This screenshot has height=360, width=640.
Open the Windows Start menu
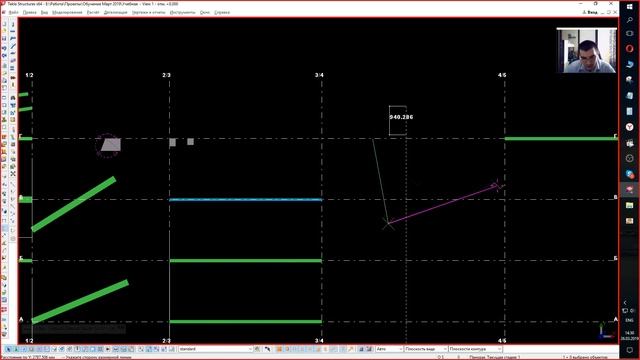[629, 7]
